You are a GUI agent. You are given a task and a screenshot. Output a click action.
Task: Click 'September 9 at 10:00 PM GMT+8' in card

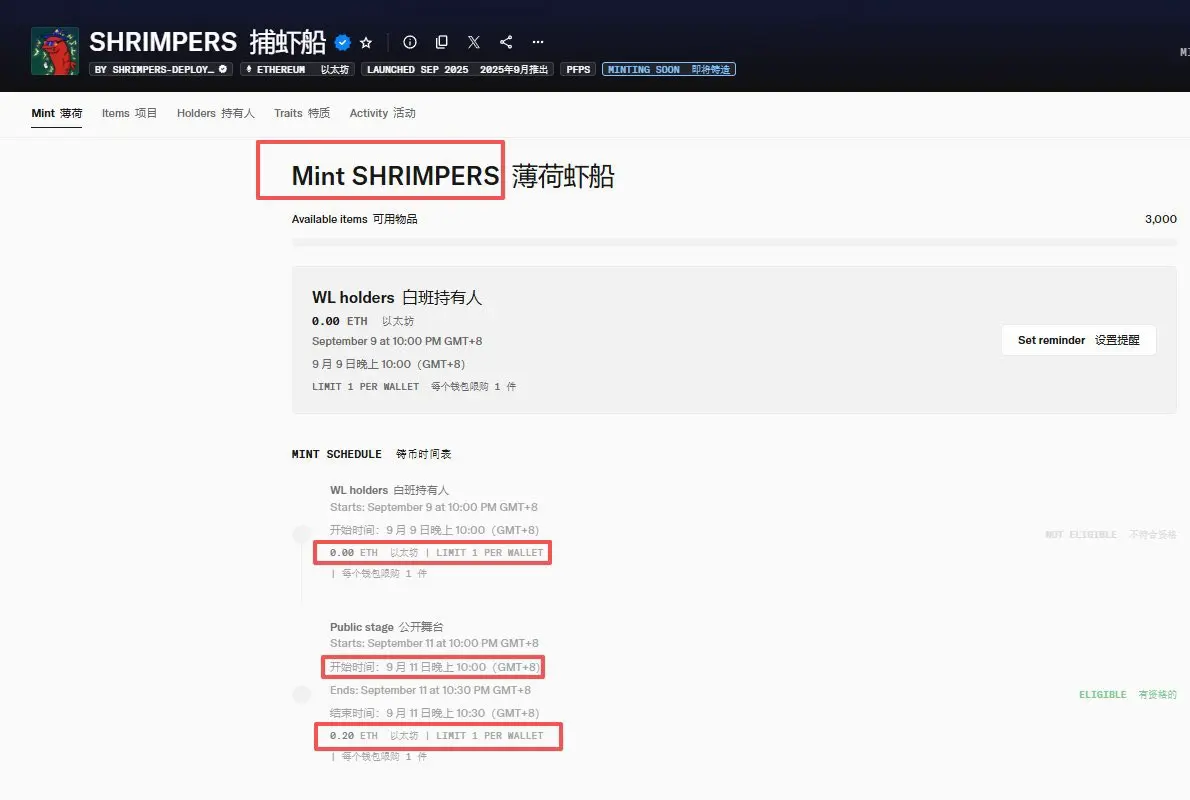tap(397, 342)
